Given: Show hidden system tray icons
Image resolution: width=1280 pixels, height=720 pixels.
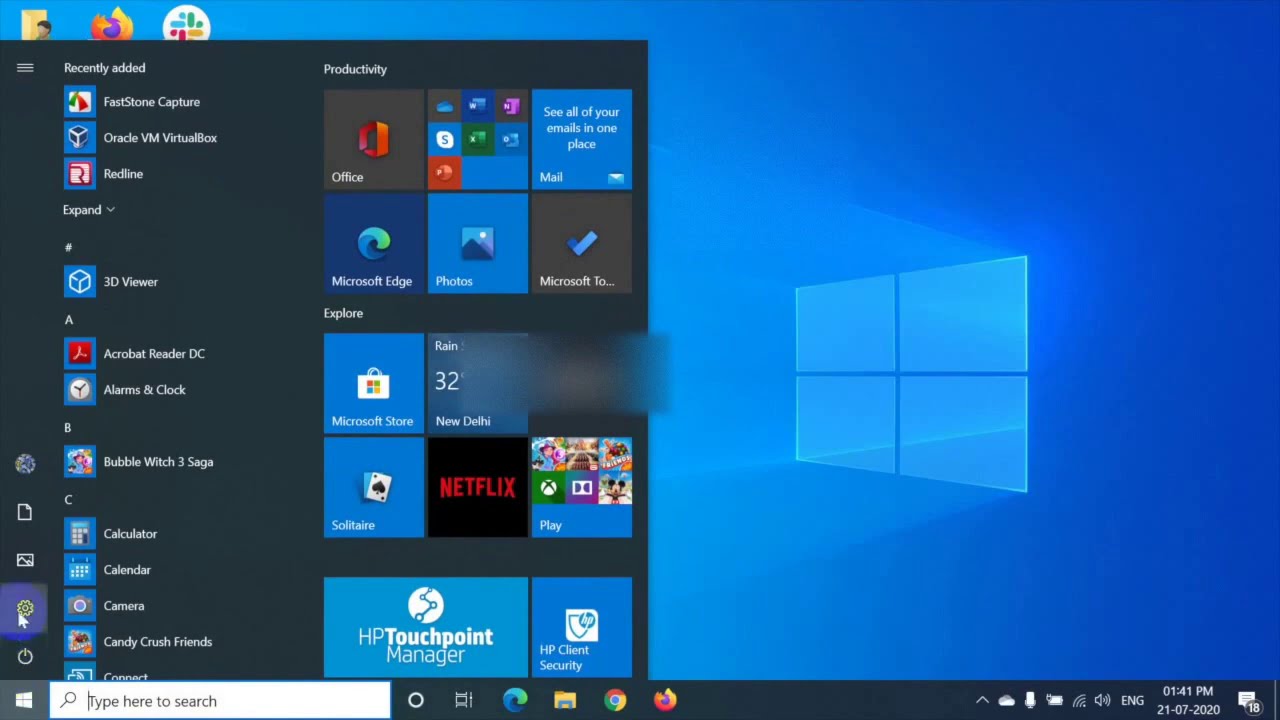Looking at the screenshot, I should click(x=982, y=701).
